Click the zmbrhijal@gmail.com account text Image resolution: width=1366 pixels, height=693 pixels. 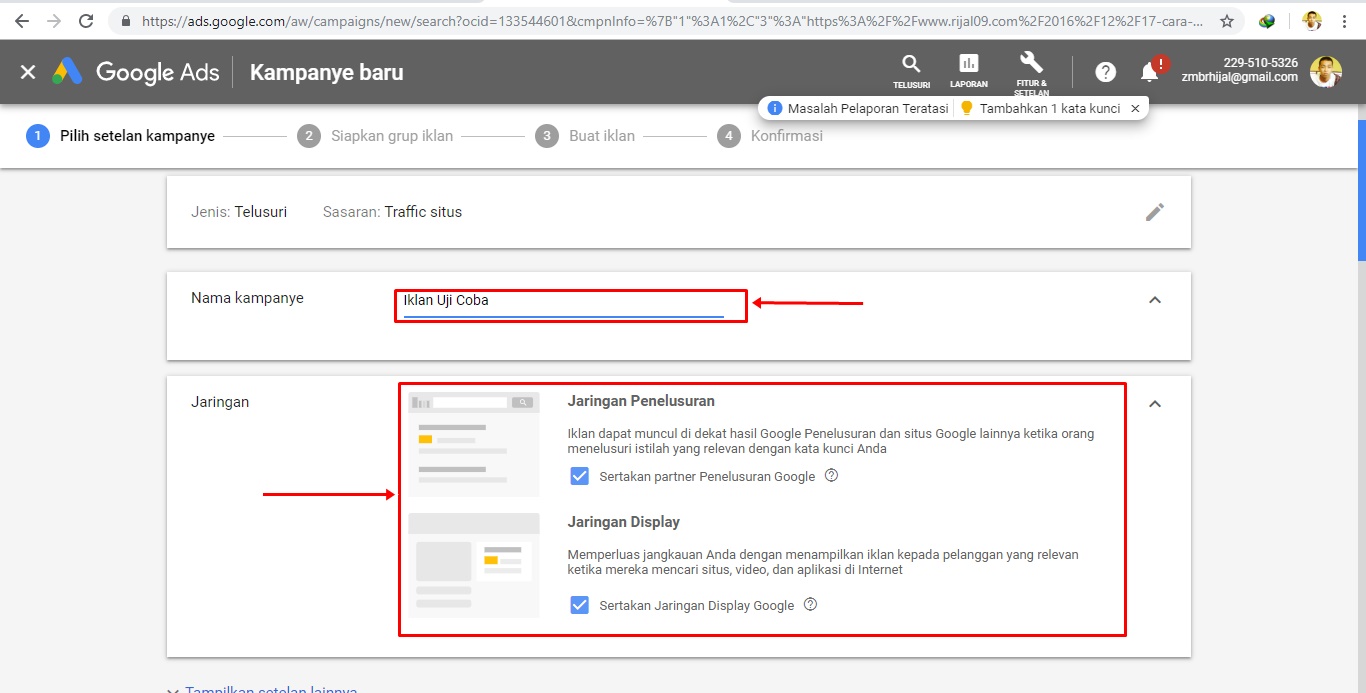[x=1239, y=77]
